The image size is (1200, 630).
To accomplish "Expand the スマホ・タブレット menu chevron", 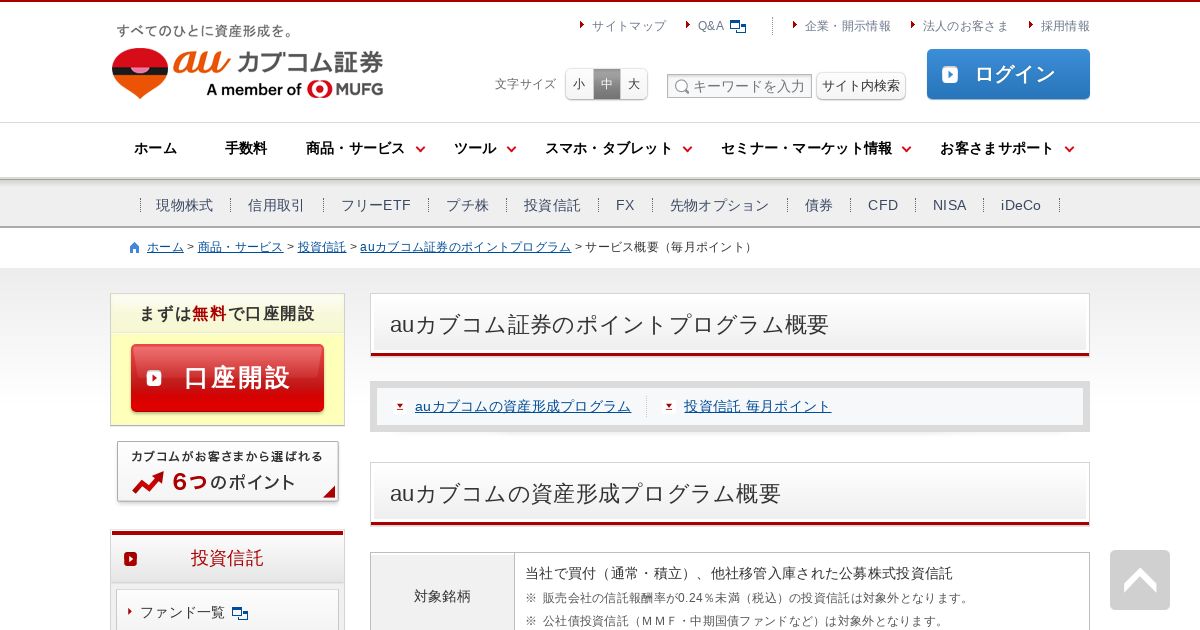I will [688, 149].
